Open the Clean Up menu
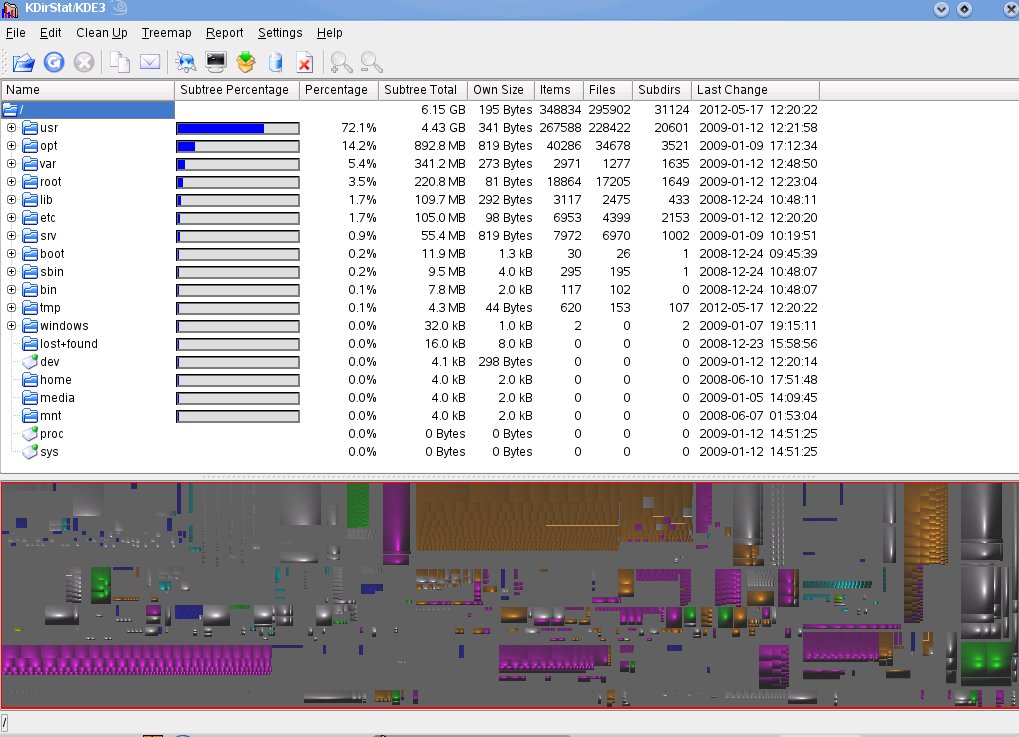The image size is (1019, 737). [x=101, y=33]
